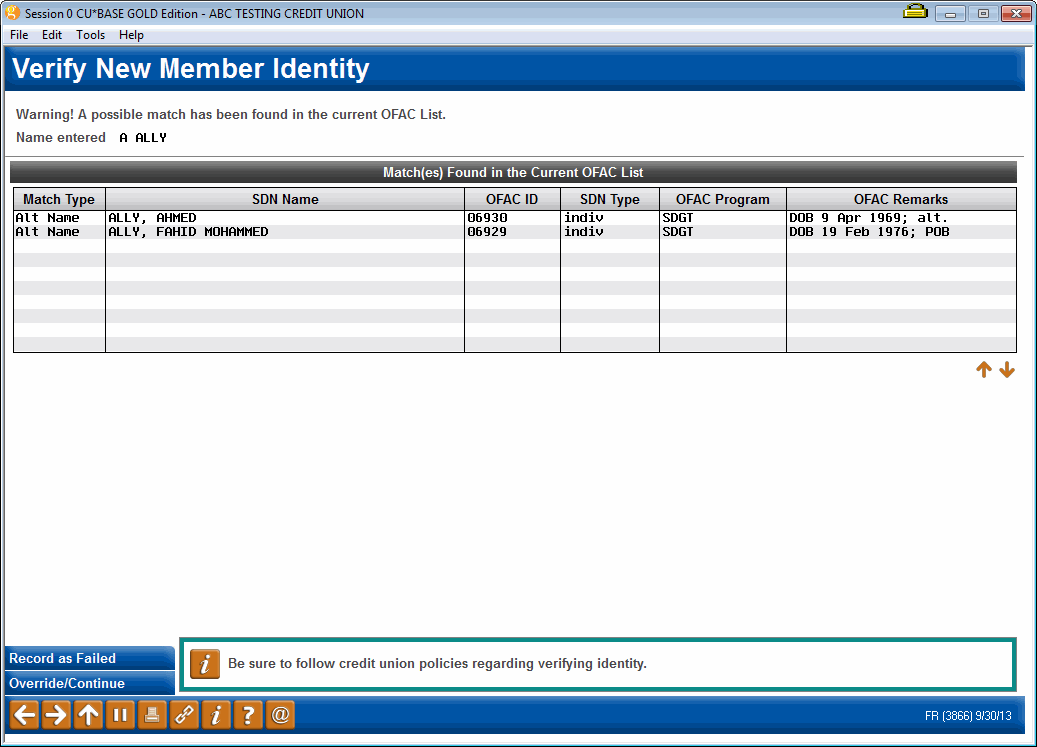Click the back arrow navigation icon
Image resolution: width=1037 pixels, height=747 pixels.
click(23, 714)
